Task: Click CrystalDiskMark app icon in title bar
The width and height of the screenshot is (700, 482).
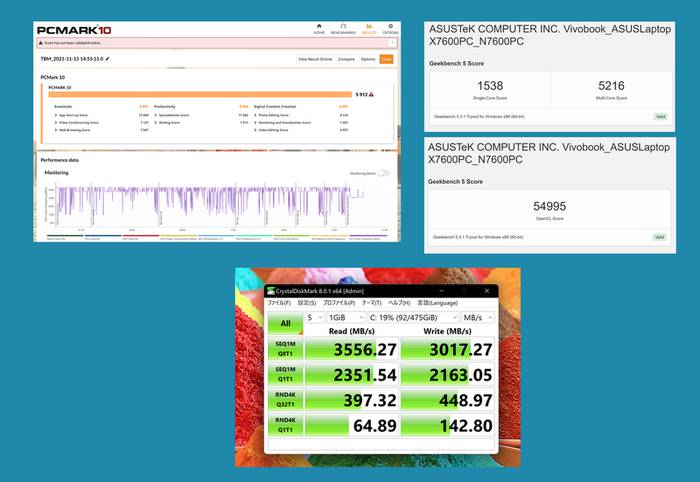Action: (270, 291)
